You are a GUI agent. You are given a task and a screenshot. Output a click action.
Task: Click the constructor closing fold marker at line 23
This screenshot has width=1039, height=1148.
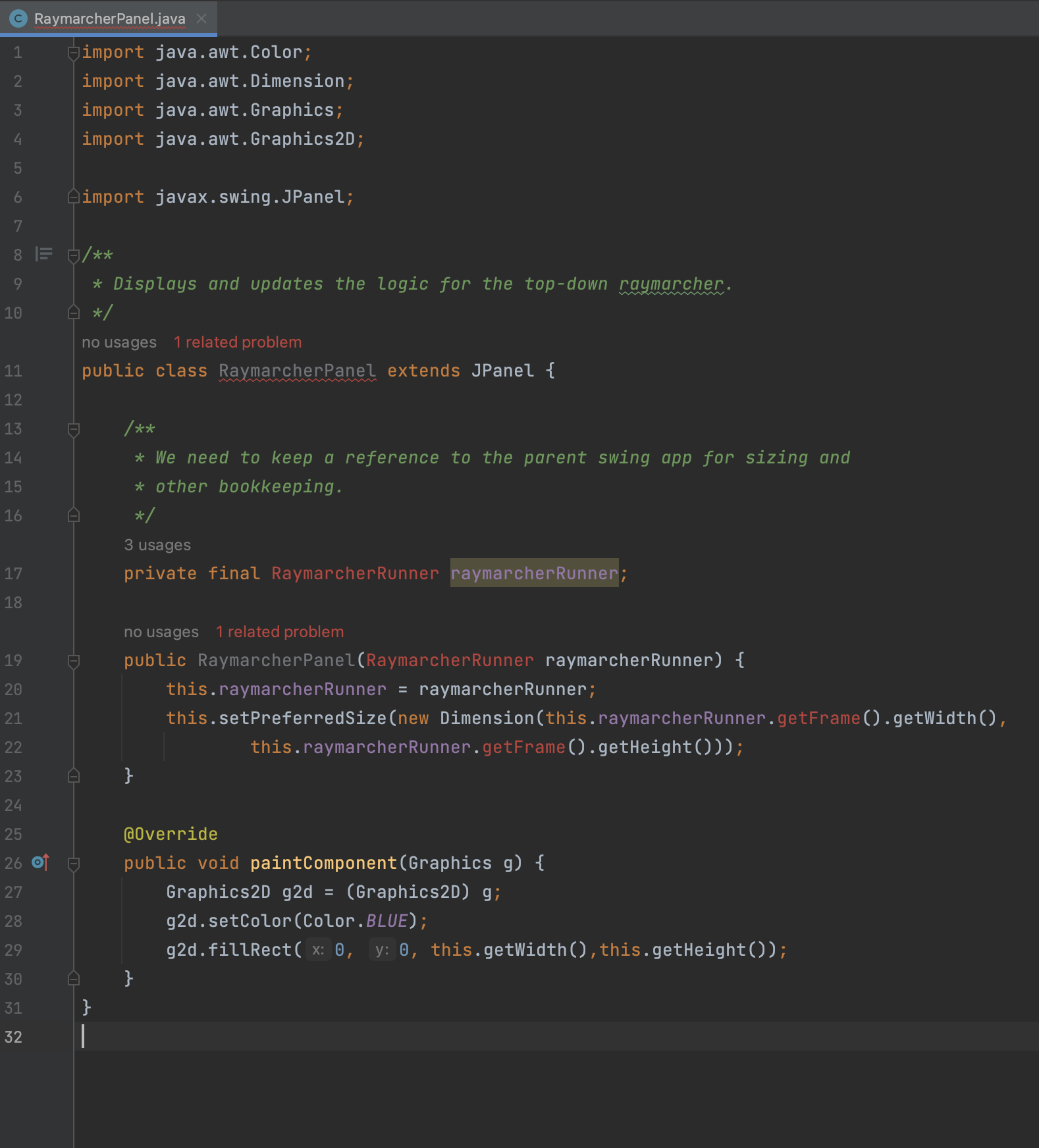pos(74,776)
